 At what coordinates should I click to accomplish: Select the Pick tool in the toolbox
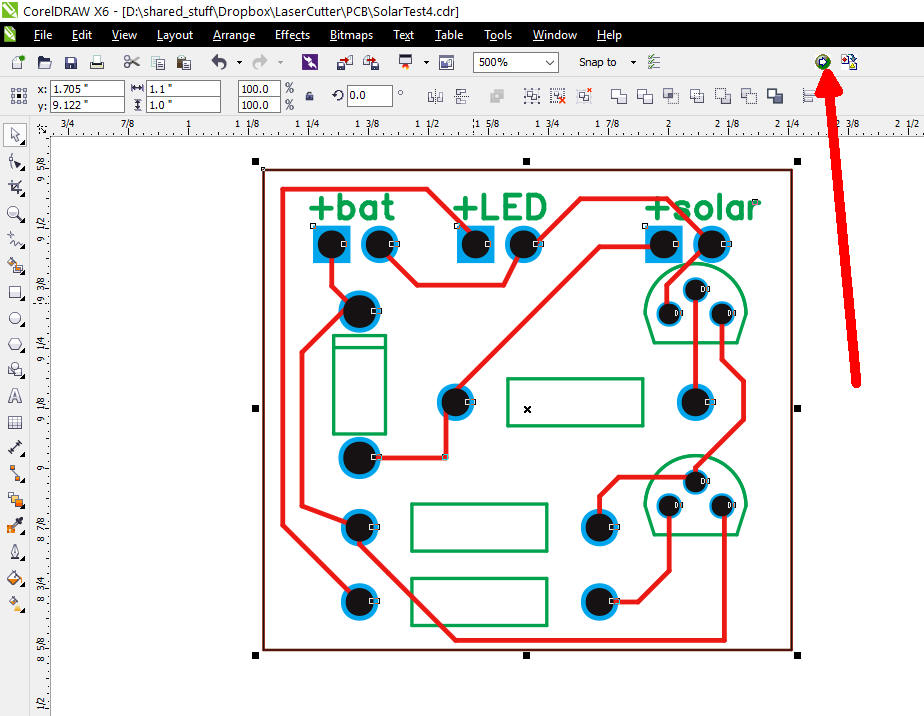15,134
